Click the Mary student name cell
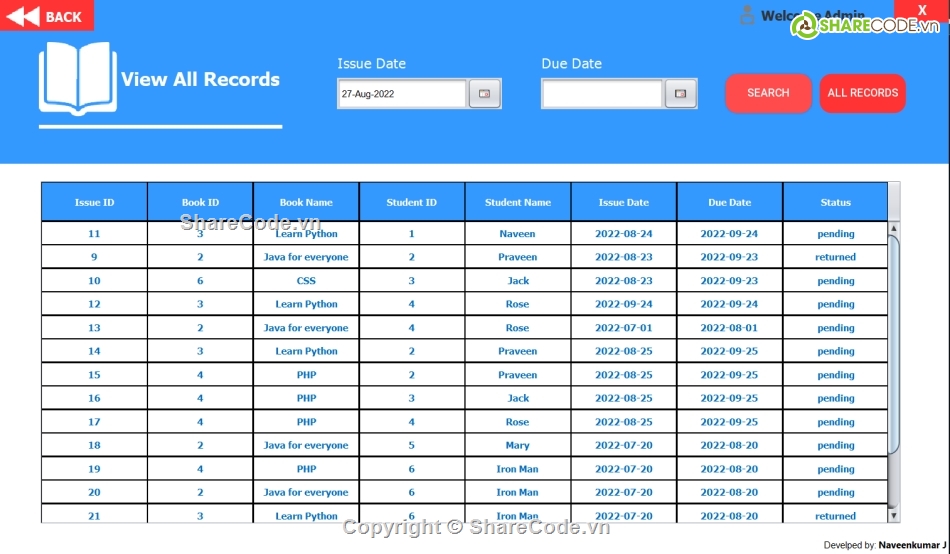Screen dimensions: 950x554 click(518, 446)
